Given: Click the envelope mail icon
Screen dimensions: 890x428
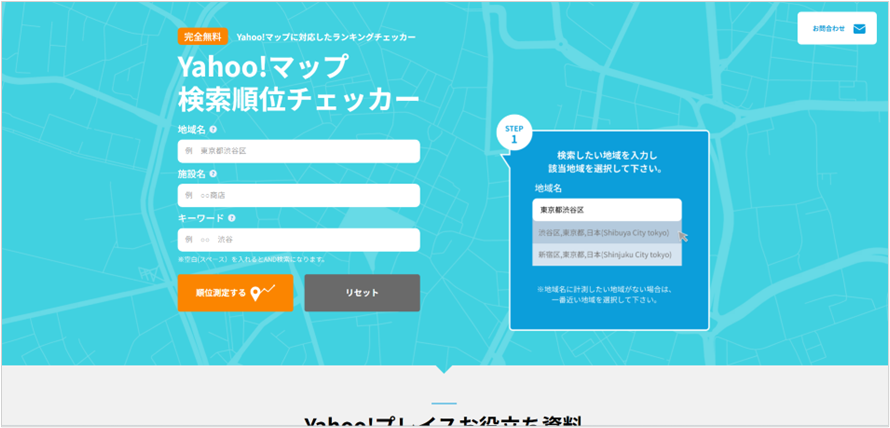Looking at the screenshot, I should tap(859, 28).
